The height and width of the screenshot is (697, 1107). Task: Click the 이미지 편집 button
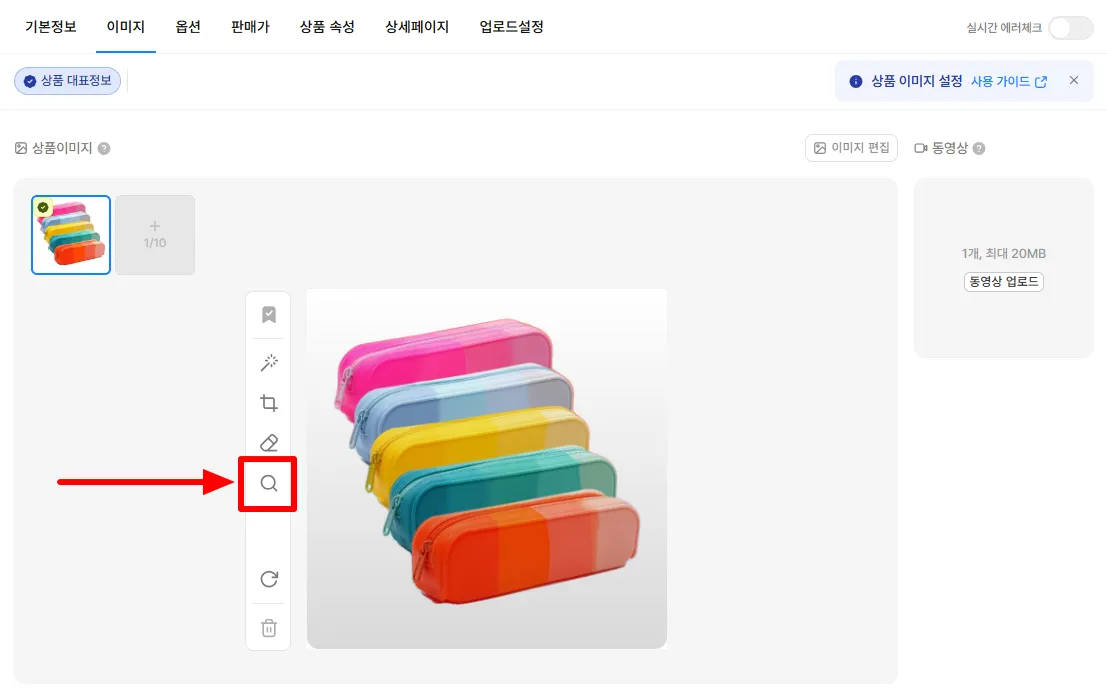[851, 148]
